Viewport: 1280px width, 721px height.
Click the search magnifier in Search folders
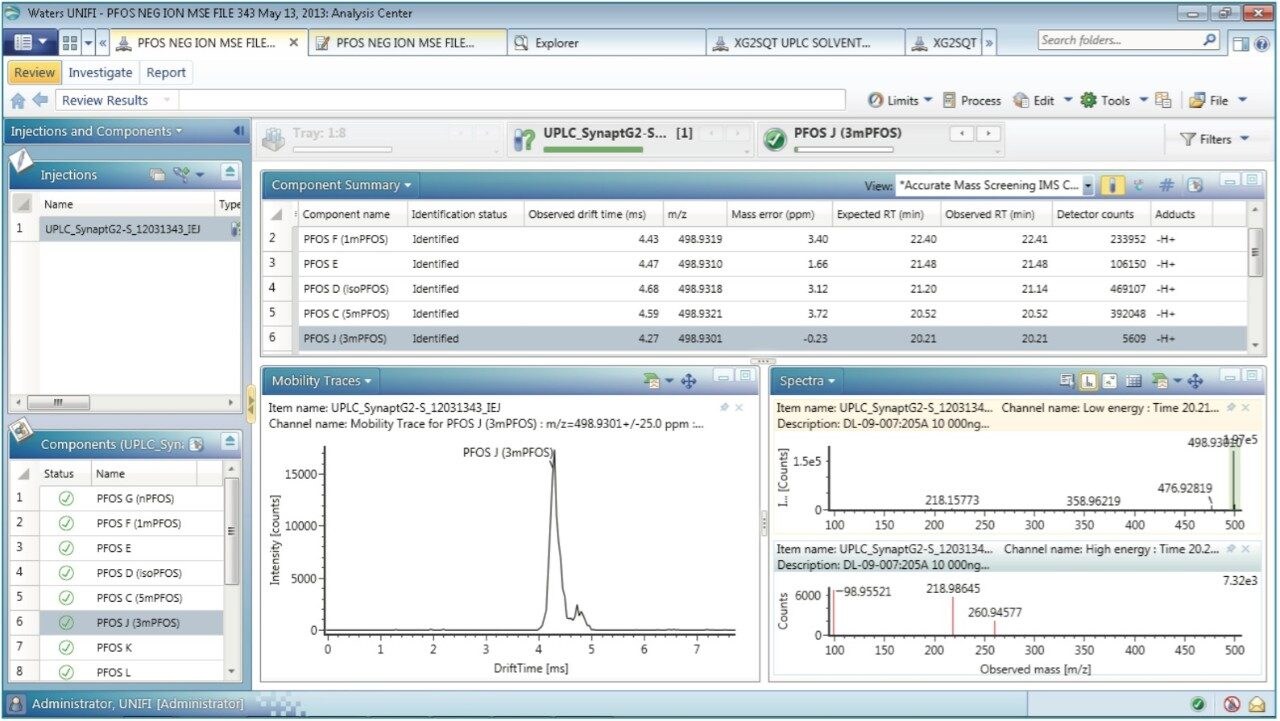click(x=1210, y=40)
